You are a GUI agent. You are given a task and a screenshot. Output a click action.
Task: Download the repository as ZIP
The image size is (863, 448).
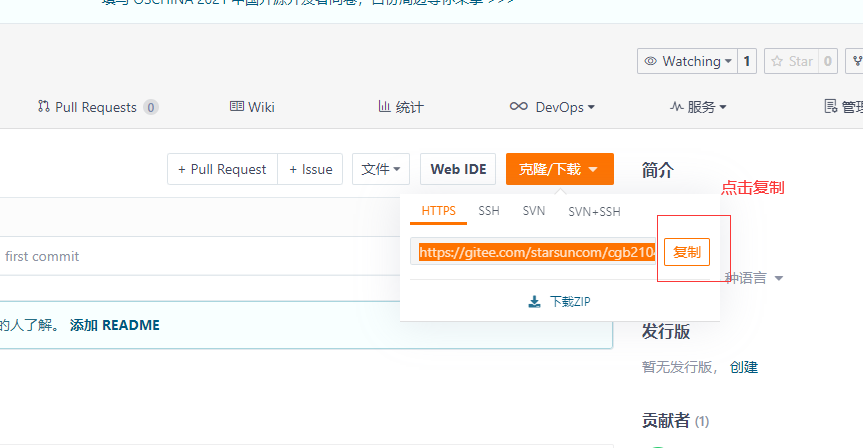559,302
